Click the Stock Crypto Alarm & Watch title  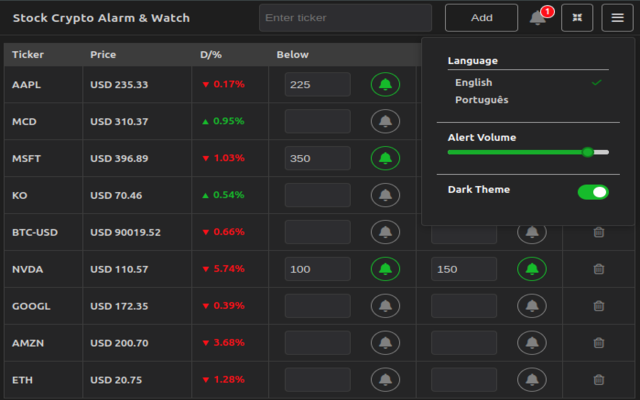tap(101, 18)
